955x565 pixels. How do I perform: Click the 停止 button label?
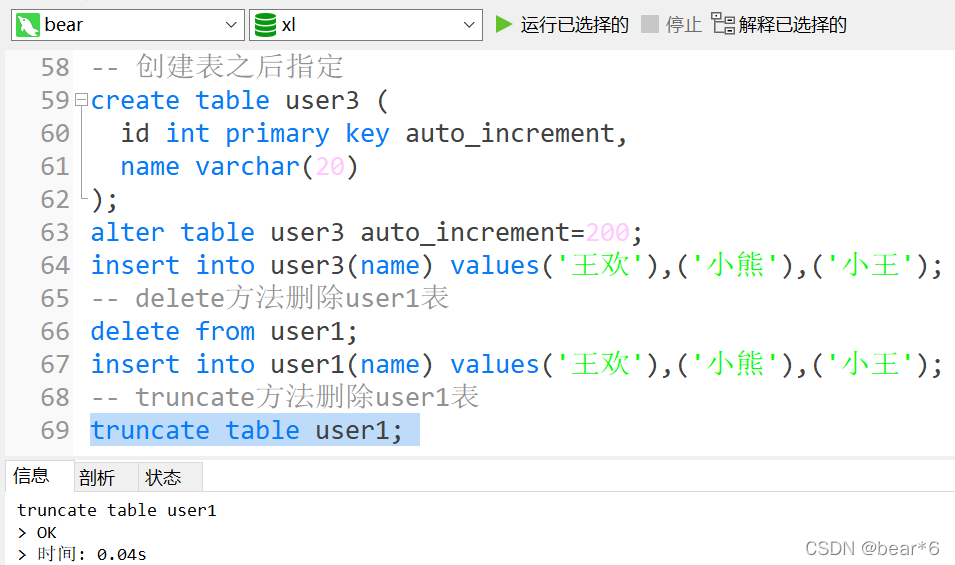(683, 25)
